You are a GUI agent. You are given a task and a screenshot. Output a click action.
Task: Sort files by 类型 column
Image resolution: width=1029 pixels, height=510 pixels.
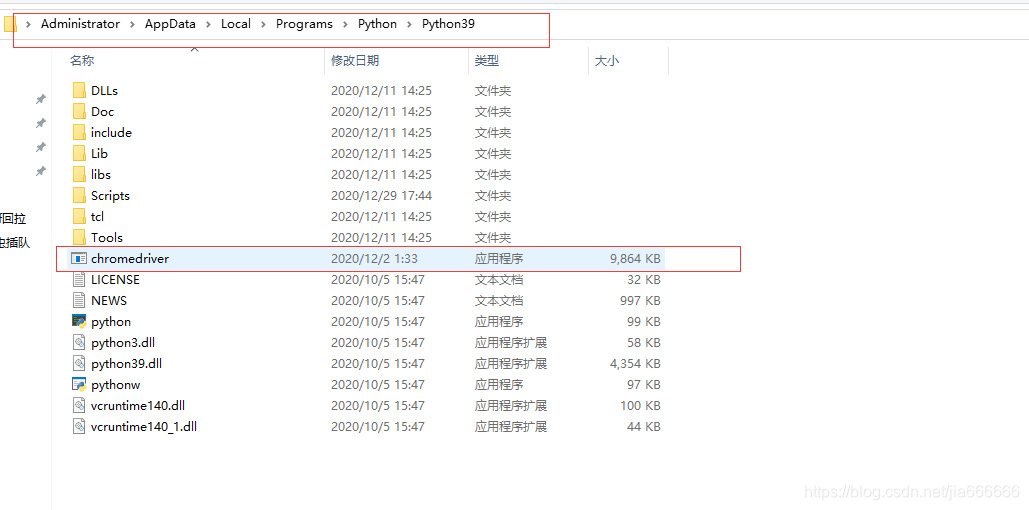[x=487, y=61]
